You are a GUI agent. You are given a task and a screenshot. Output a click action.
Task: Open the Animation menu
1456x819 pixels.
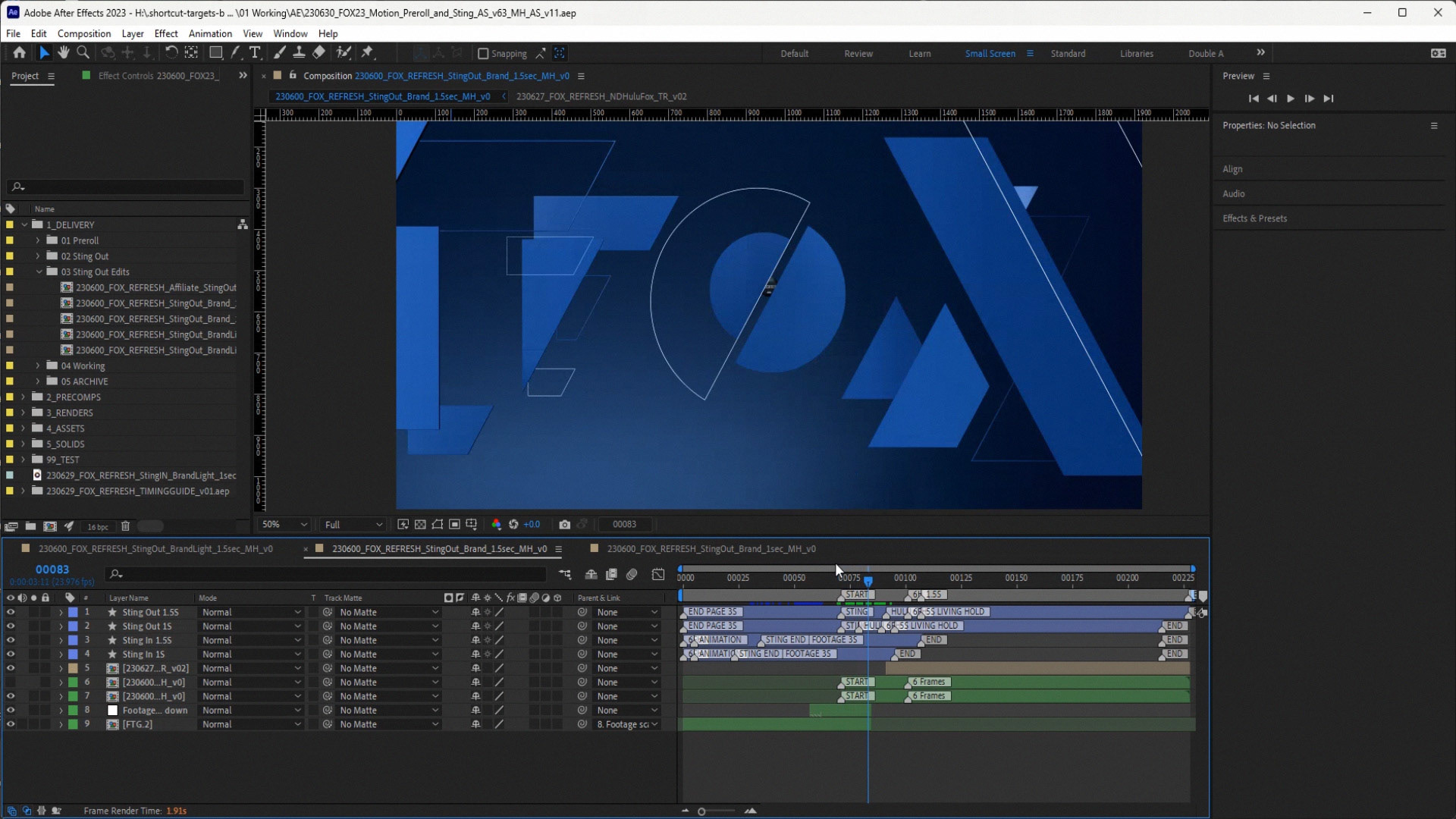tap(210, 33)
